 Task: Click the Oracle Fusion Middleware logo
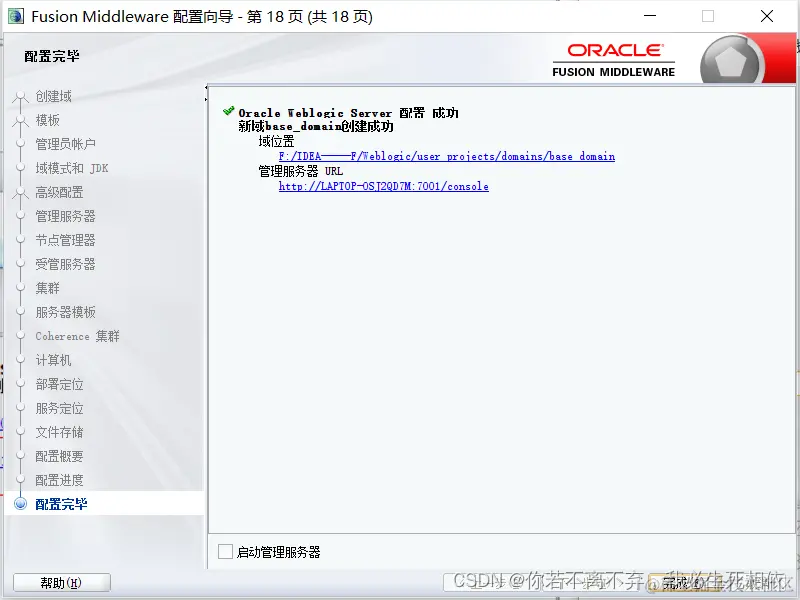[614, 60]
